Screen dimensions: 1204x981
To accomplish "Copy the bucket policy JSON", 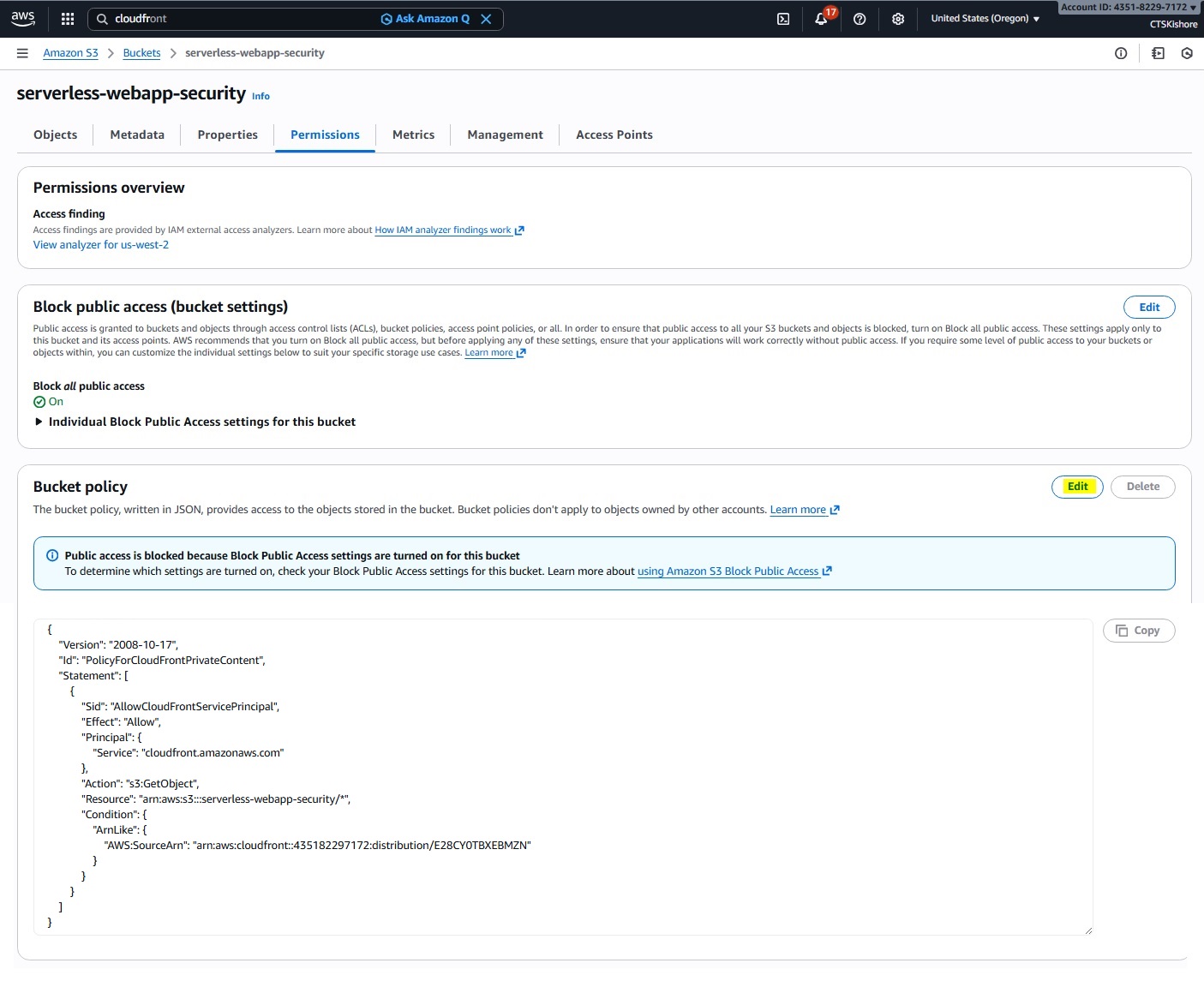I will pos(1138,631).
